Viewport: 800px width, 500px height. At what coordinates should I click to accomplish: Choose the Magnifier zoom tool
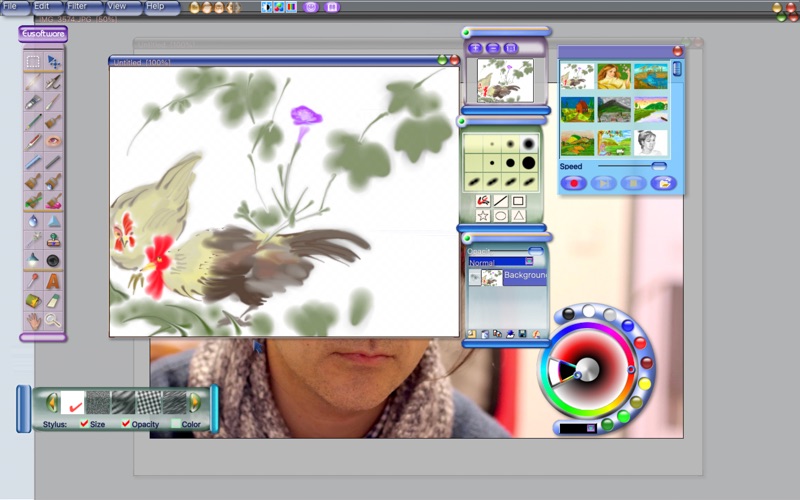tap(53, 320)
